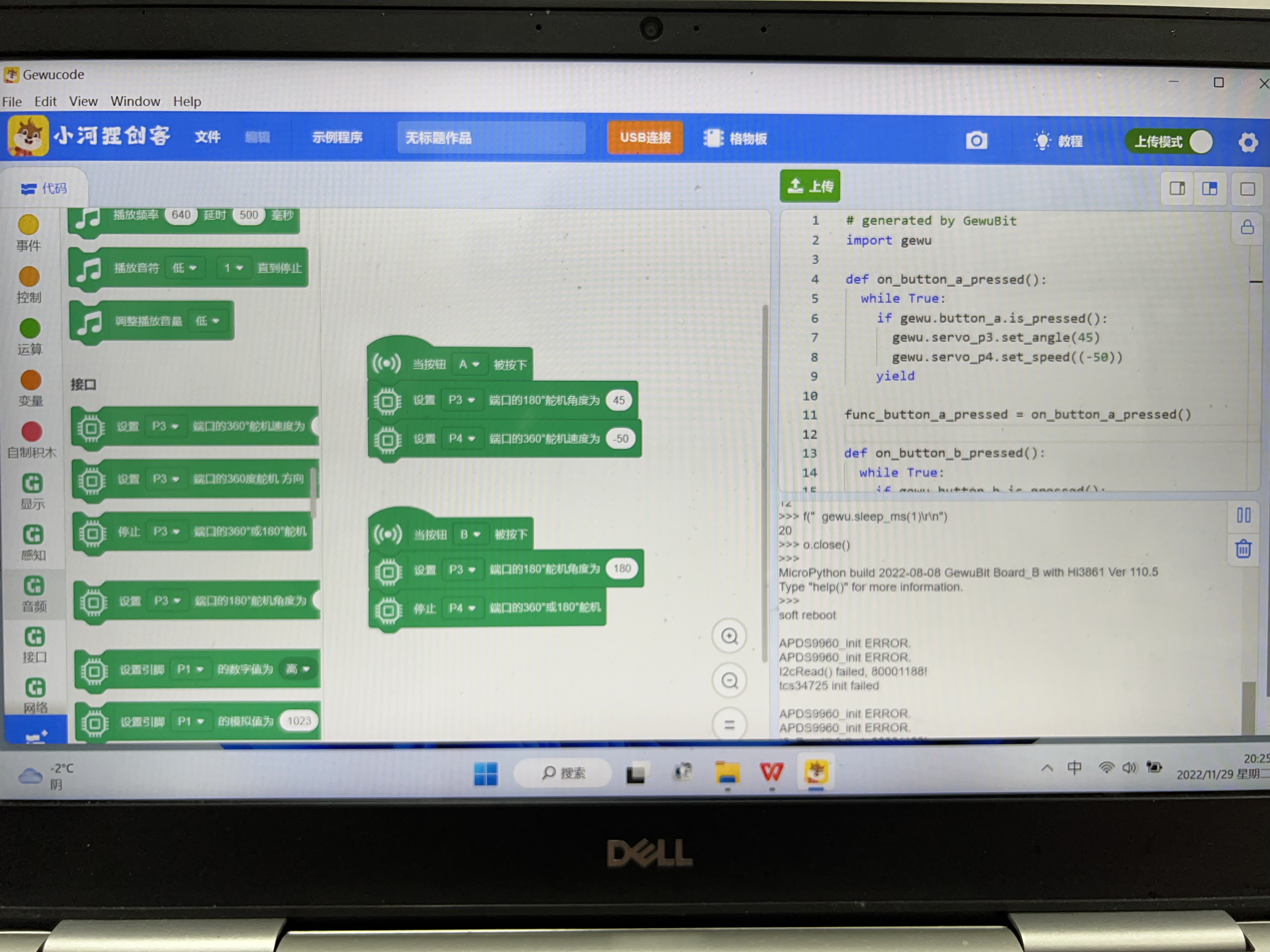
Task: Toggle the 上传模式 switch
Action: pos(1170,142)
